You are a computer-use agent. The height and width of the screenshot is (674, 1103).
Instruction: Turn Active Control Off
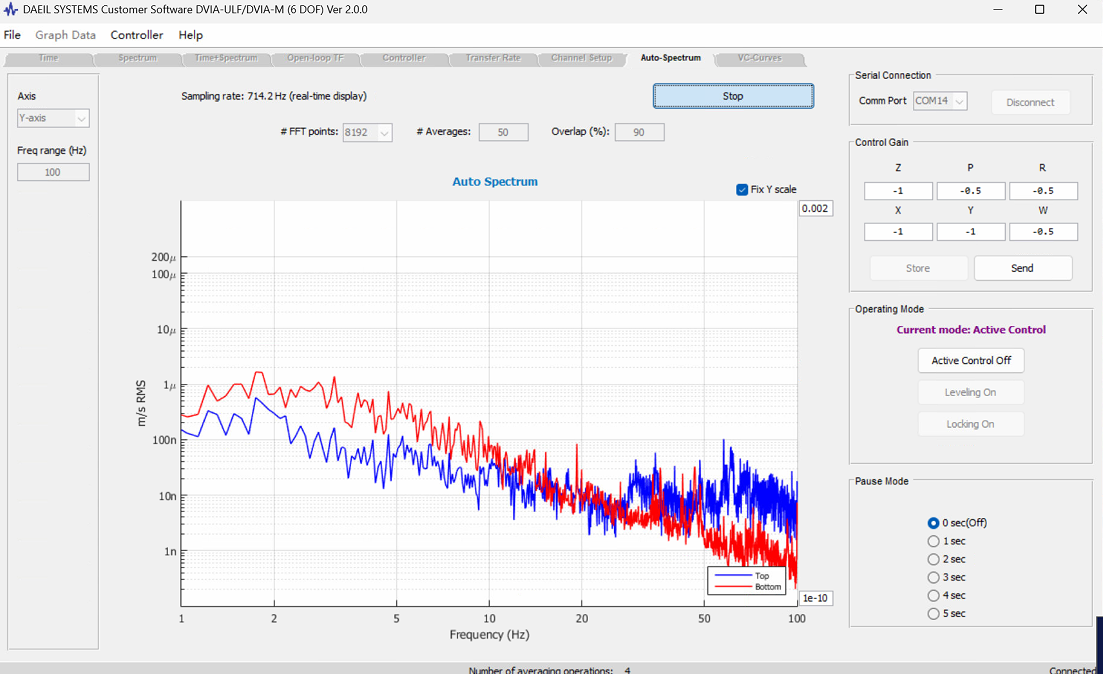click(971, 360)
